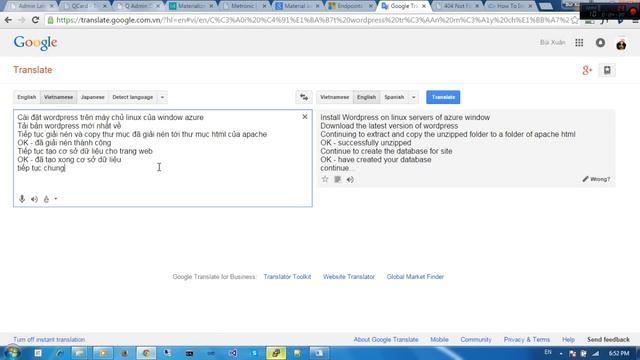This screenshot has height=360, width=640.
Task: Open Visual Studio in the taskbar
Action: coord(233,353)
